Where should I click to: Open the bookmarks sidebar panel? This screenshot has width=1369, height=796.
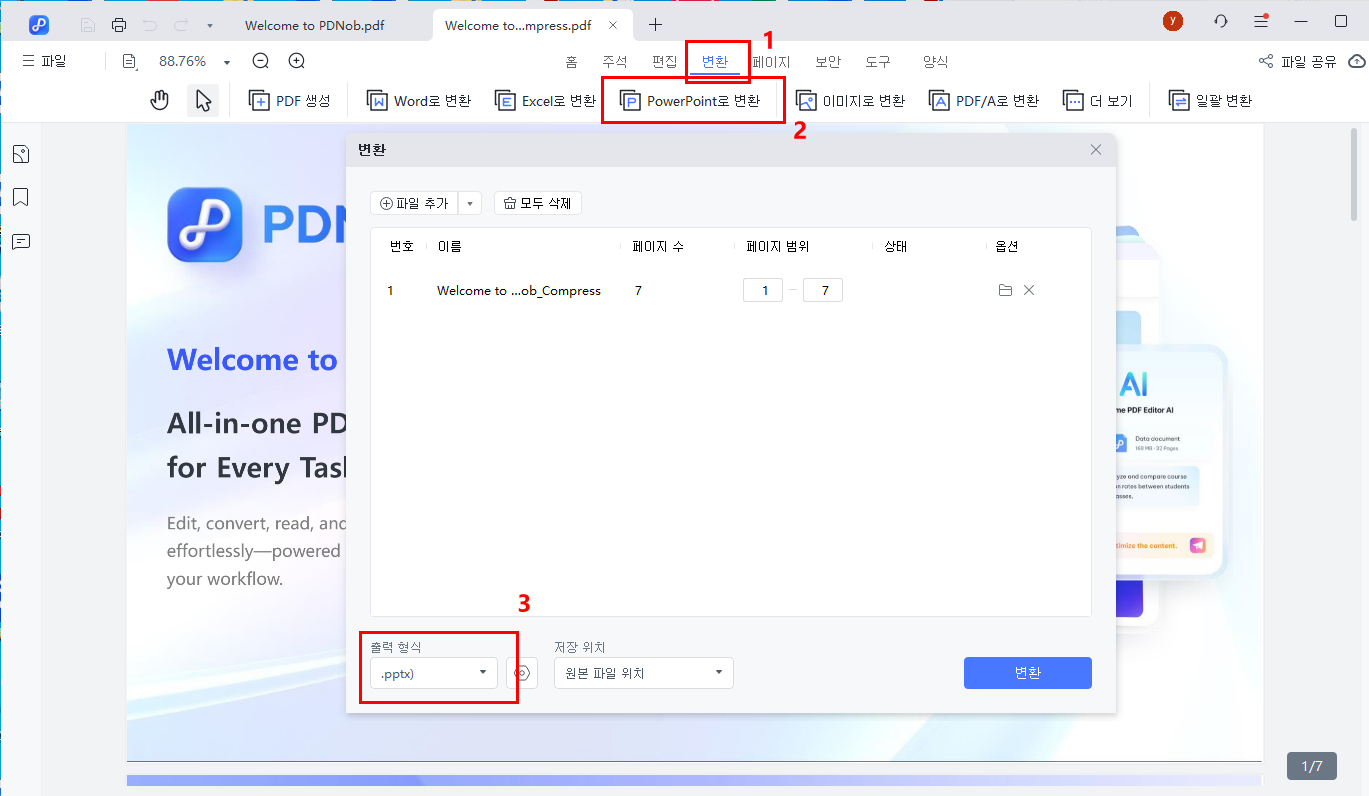click(20, 197)
